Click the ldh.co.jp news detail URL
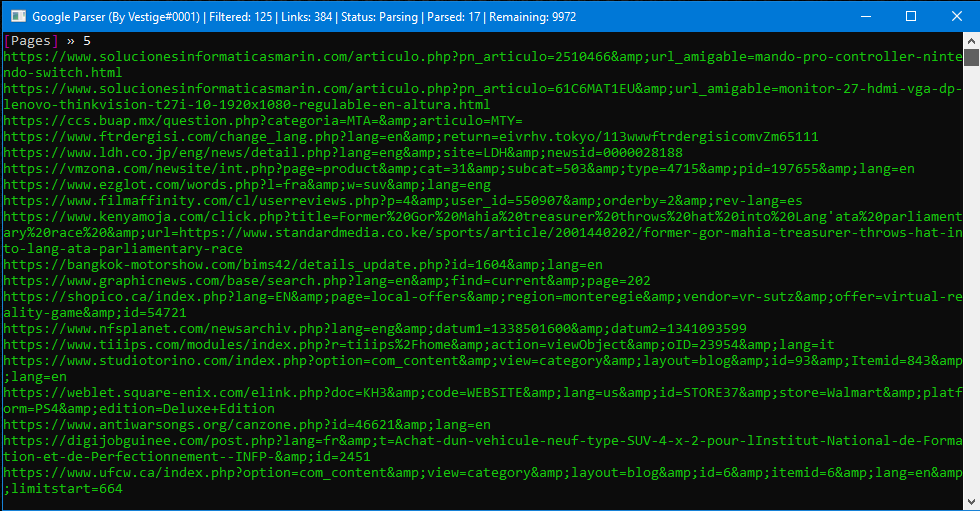 tap(343, 152)
